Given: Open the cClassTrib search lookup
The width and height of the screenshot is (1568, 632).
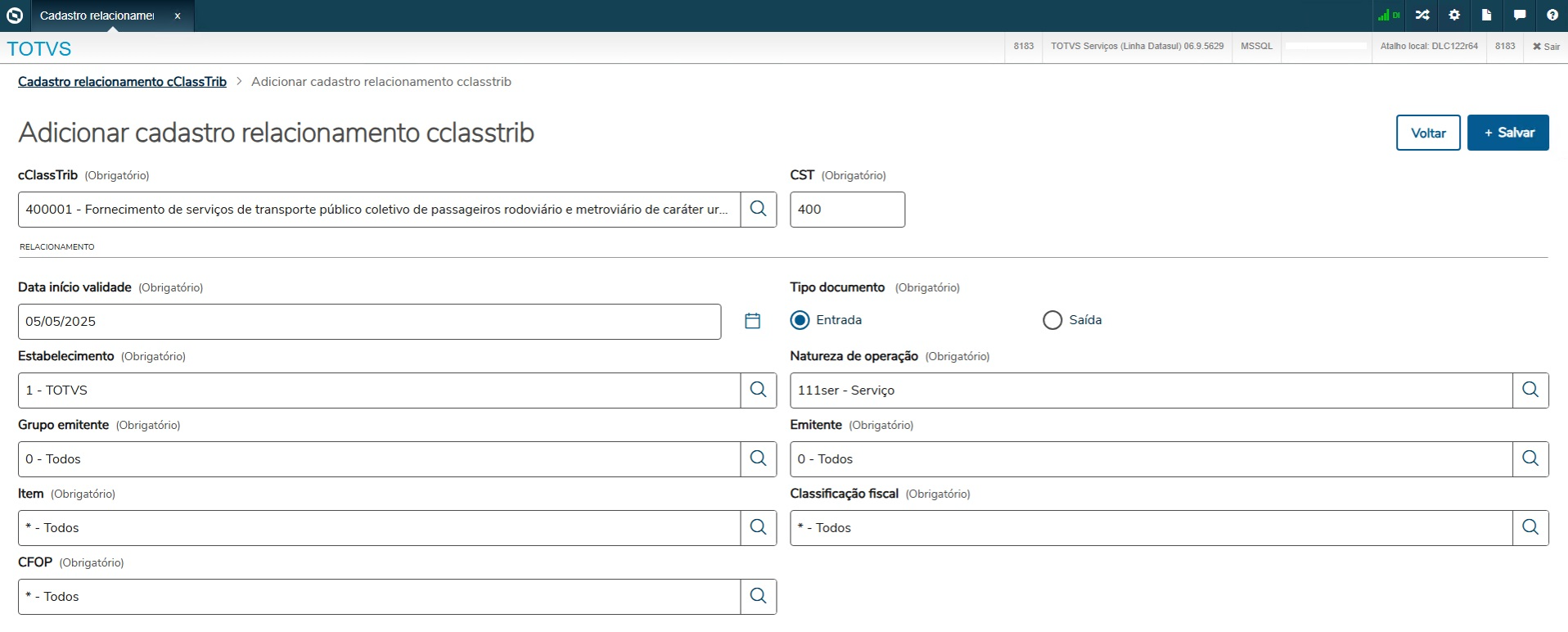Looking at the screenshot, I should click(759, 210).
